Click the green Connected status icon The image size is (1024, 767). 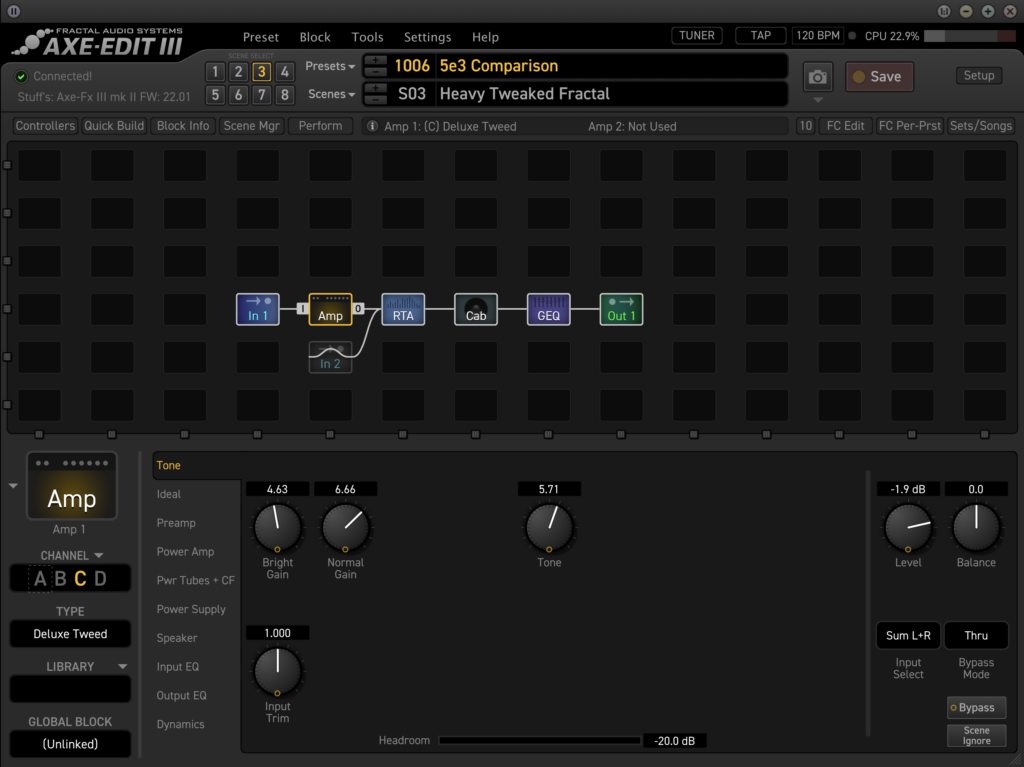21,76
